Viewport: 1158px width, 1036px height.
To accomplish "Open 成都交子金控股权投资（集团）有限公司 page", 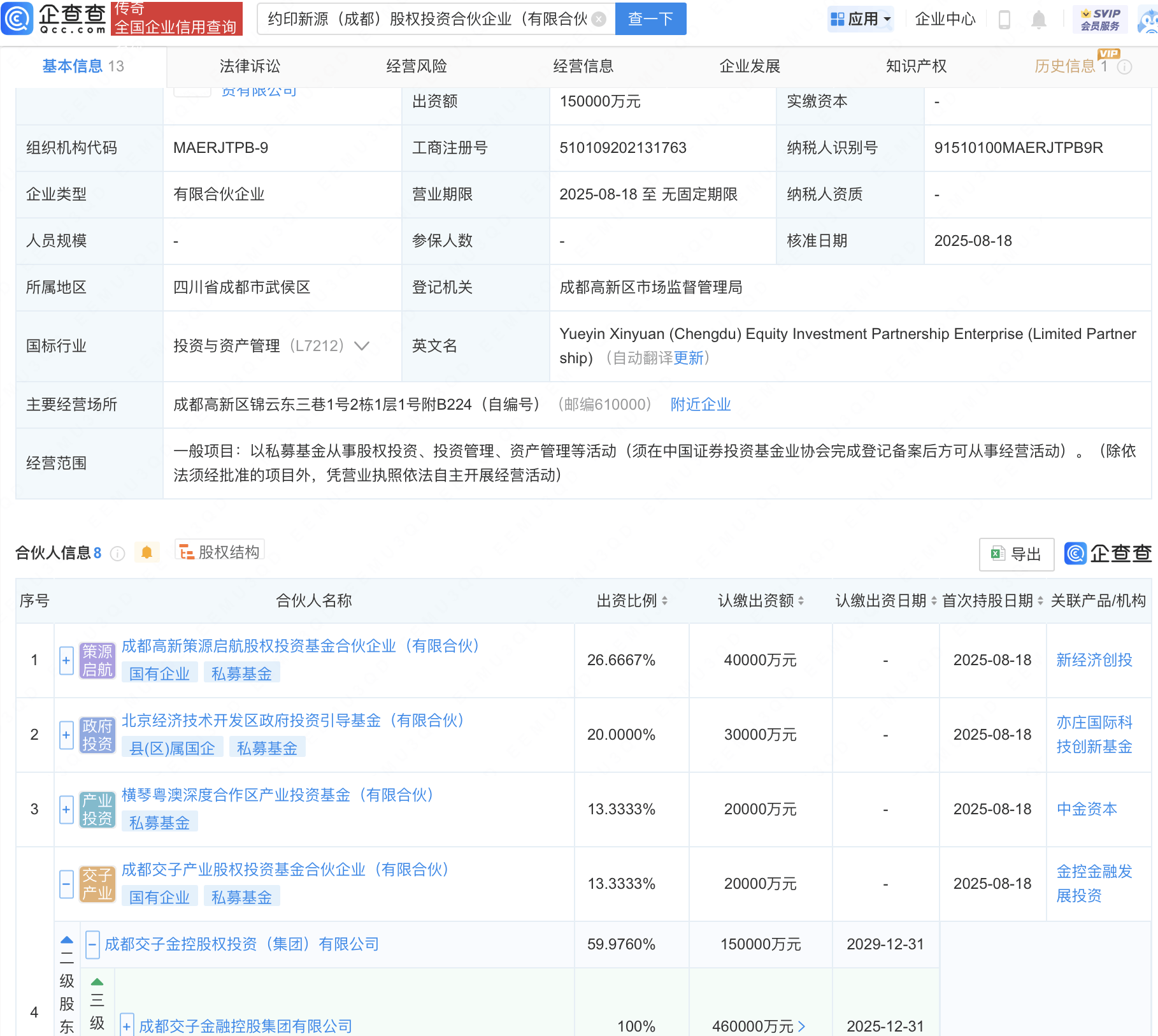I will (x=241, y=944).
